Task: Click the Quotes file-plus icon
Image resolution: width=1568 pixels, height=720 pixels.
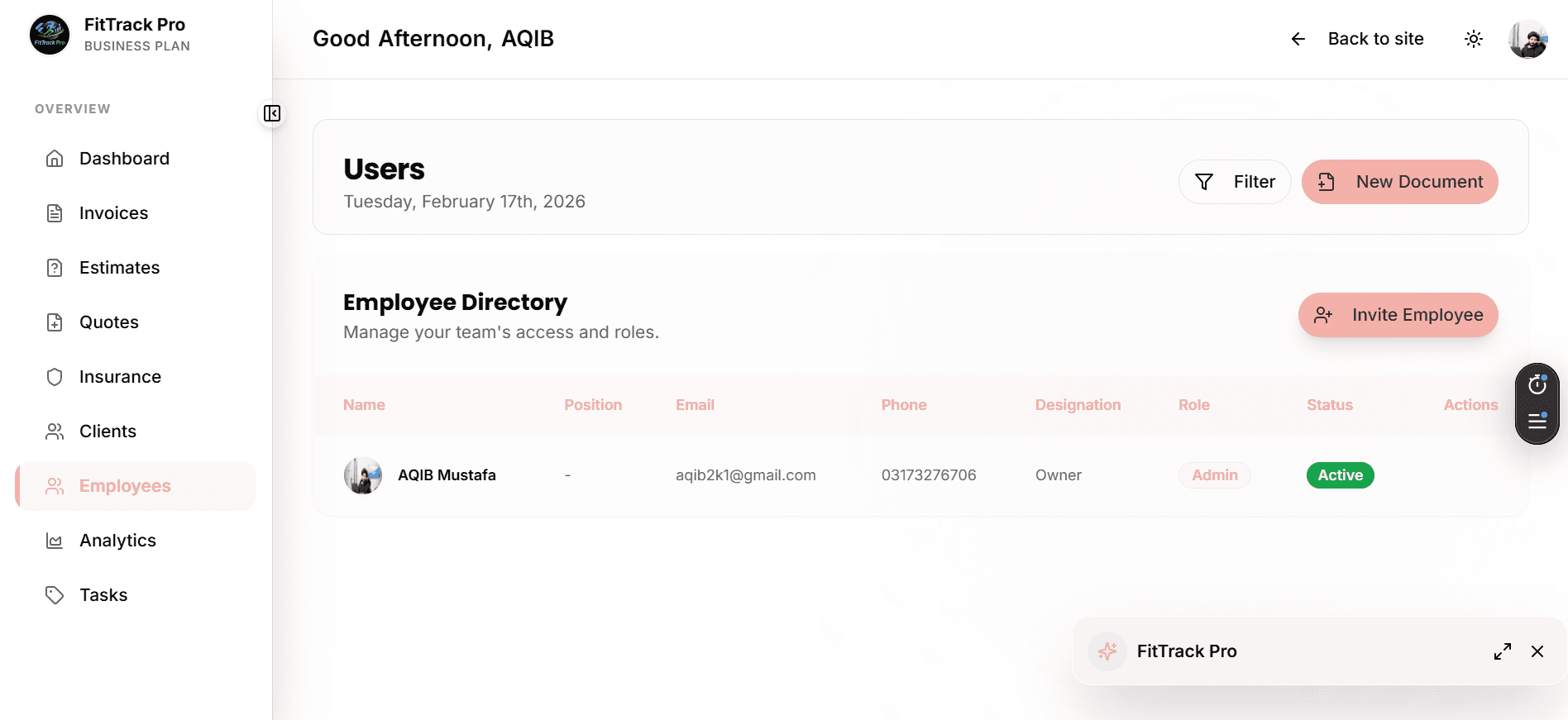Action: (55, 322)
